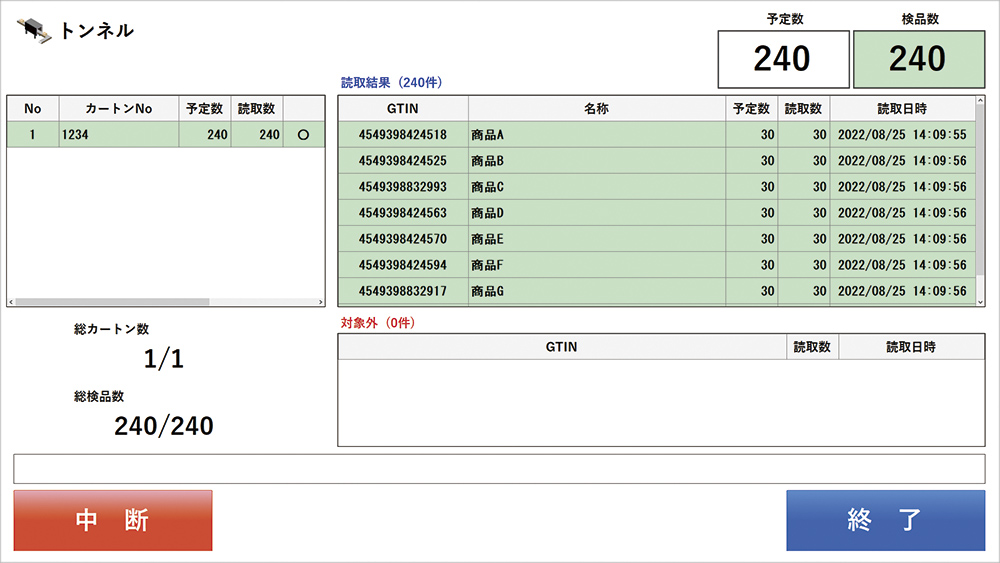Select carton row 1234
Viewport: 1000px width, 563px height.
(166, 135)
